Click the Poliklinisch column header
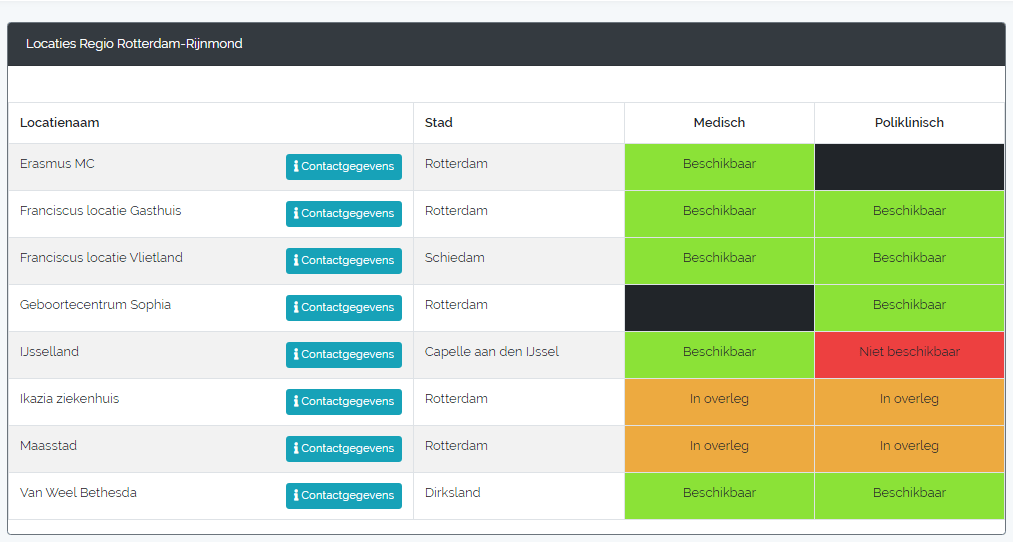 (909, 123)
